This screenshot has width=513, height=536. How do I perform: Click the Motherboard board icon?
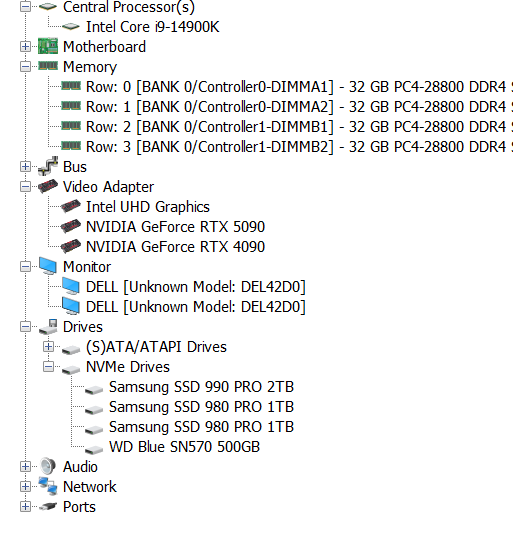(48, 46)
